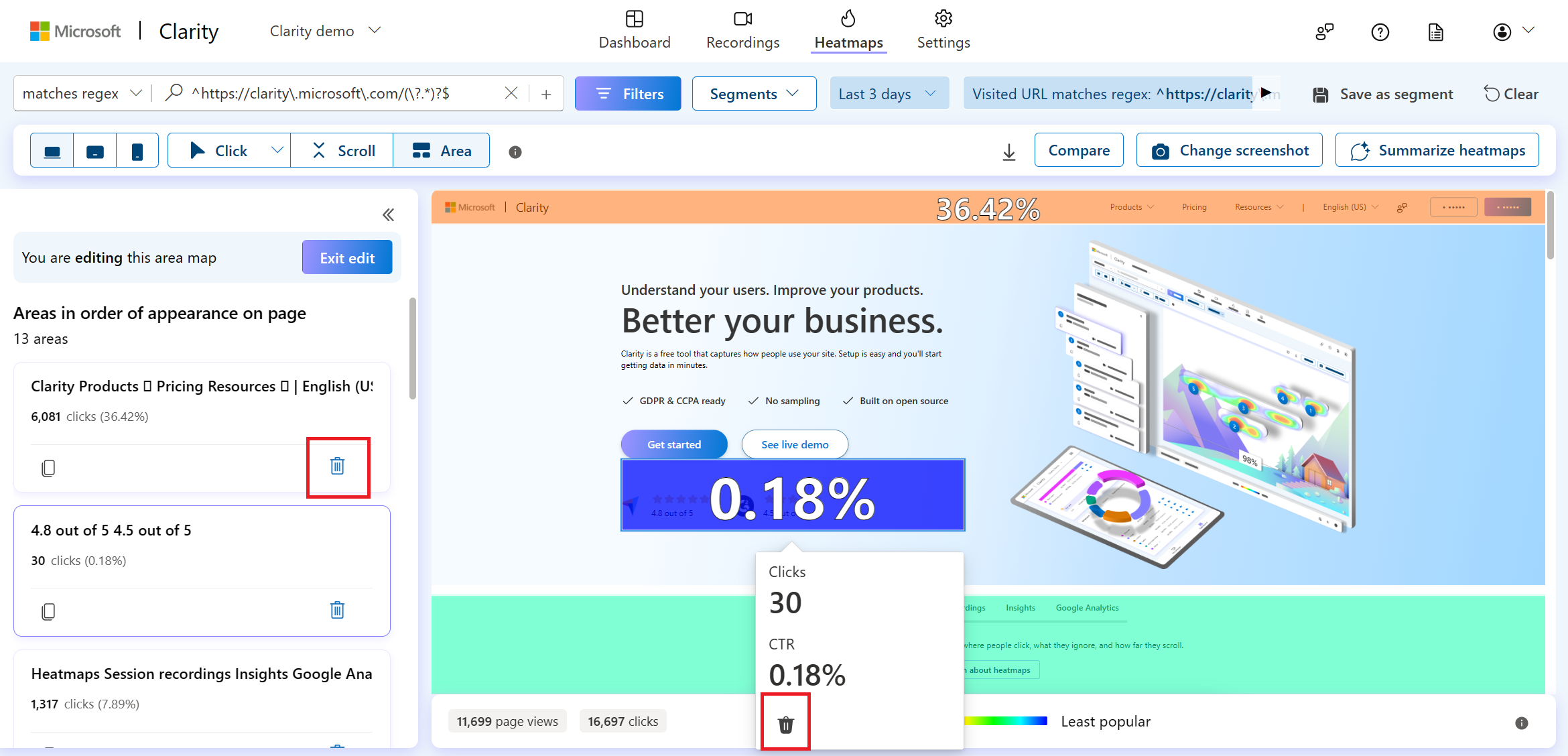Copy the Clarity Products area card
Viewport: 1568px width, 756px height.
pyautogui.click(x=48, y=467)
